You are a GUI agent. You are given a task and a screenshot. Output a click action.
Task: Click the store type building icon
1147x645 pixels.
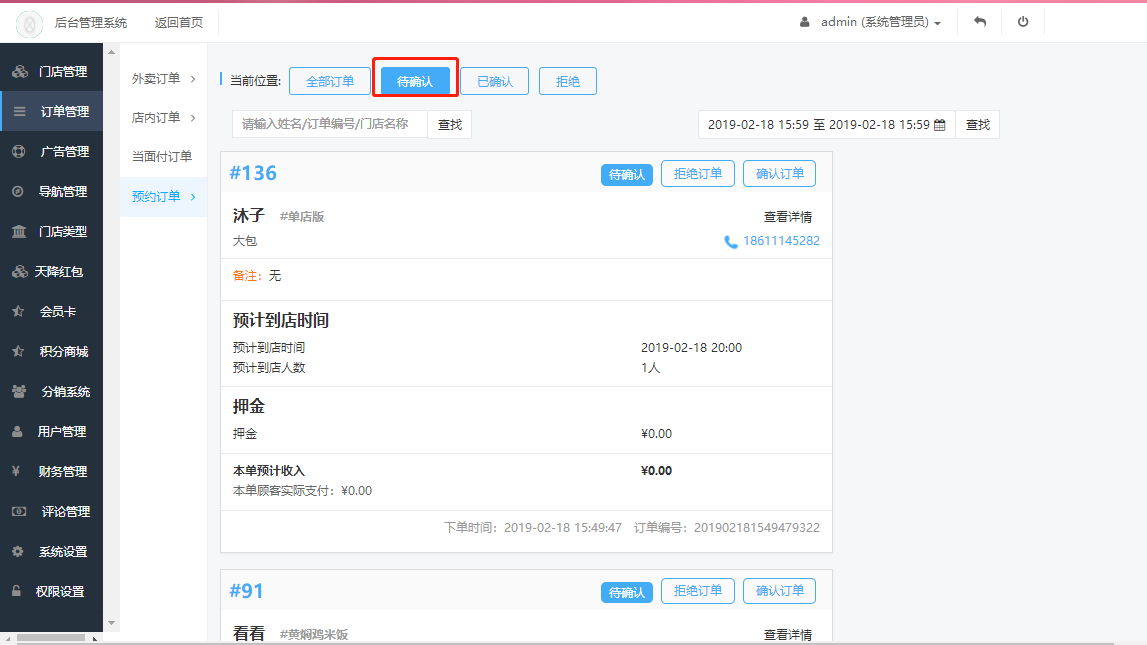(x=19, y=231)
